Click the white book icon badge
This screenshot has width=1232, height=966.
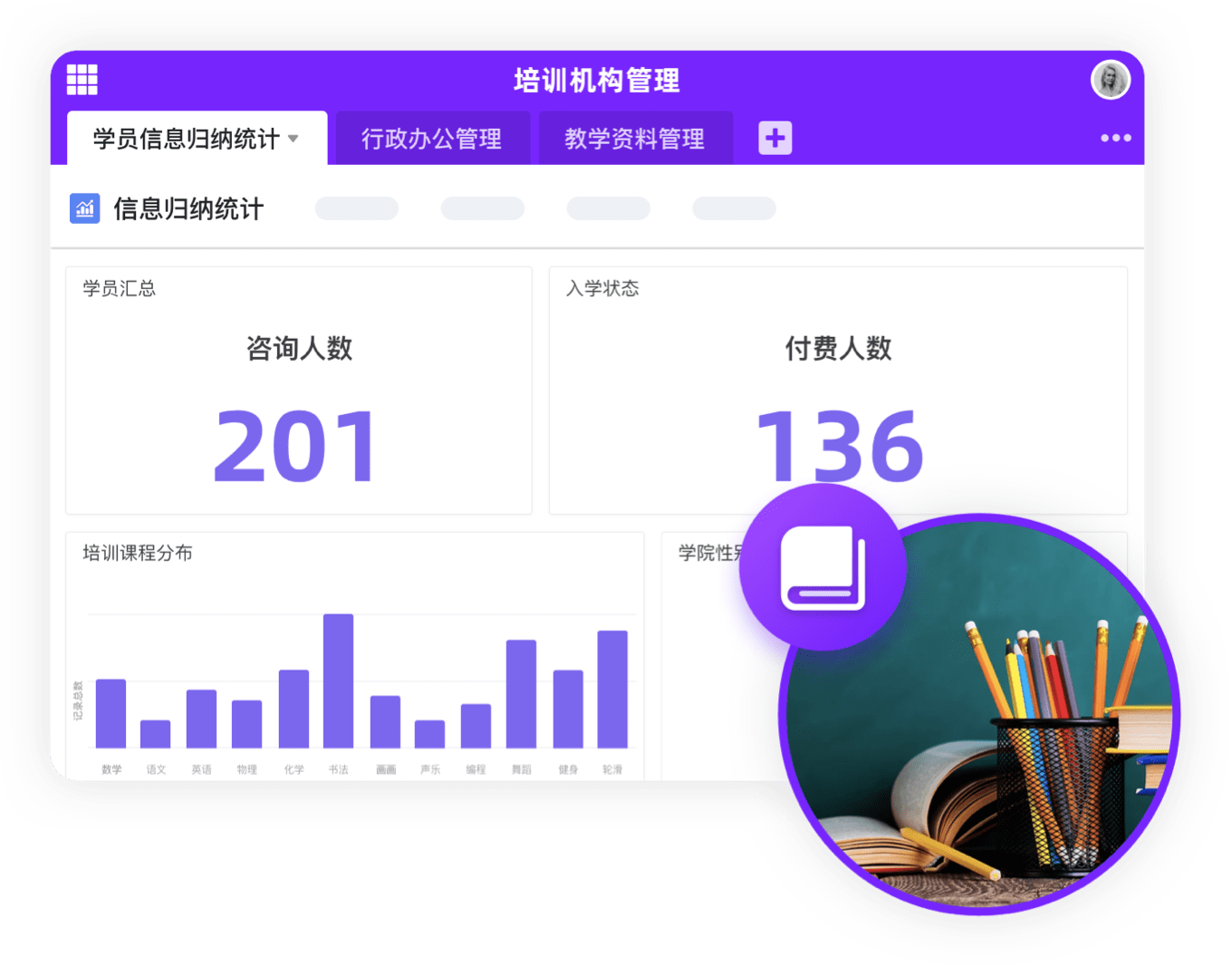pos(823,567)
